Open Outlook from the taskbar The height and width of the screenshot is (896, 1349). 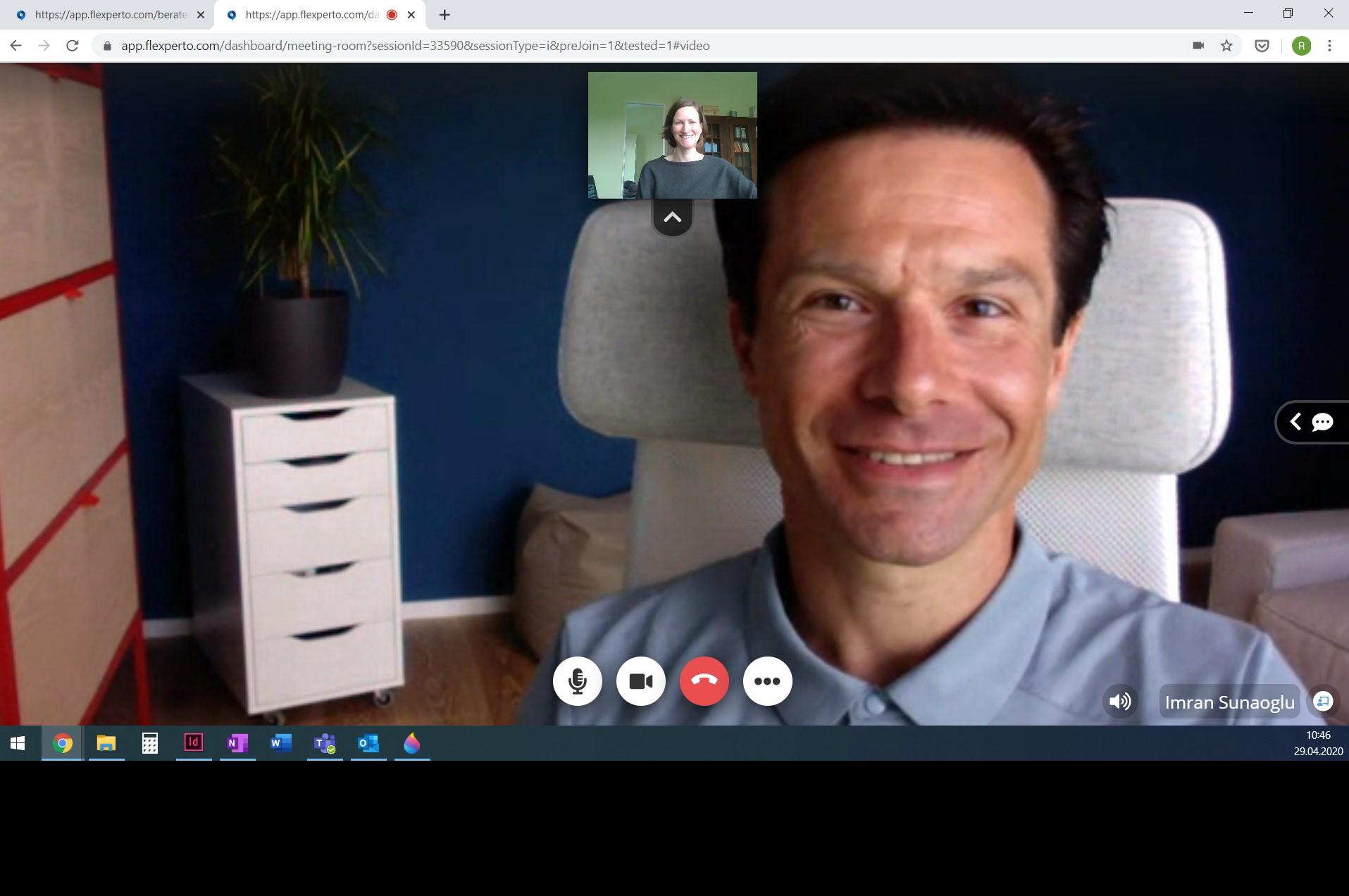(x=368, y=743)
